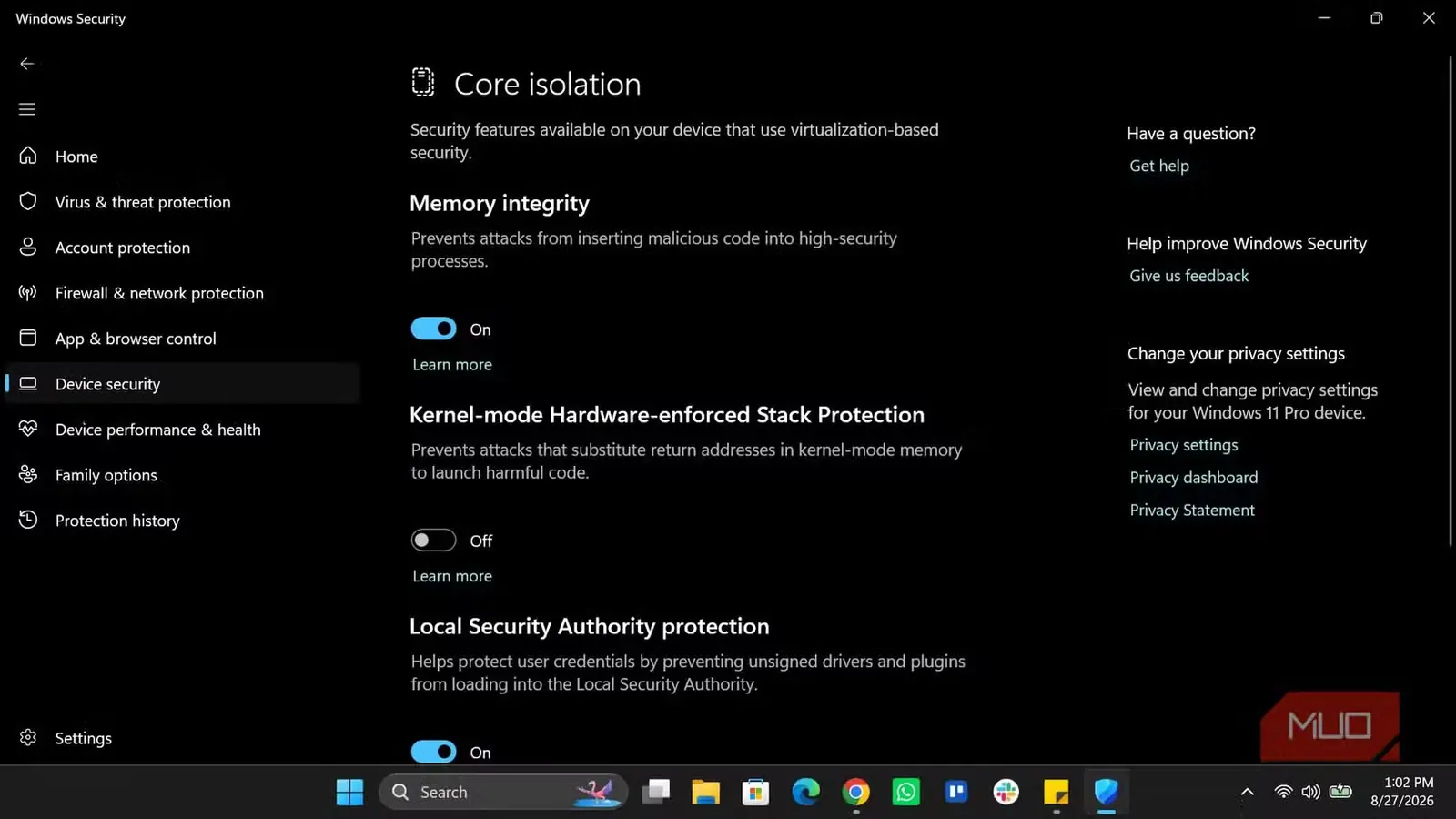The width and height of the screenshot is (1456, 819).
Task: Open Trello from the taskbar
Action: (x=956, y=792)
